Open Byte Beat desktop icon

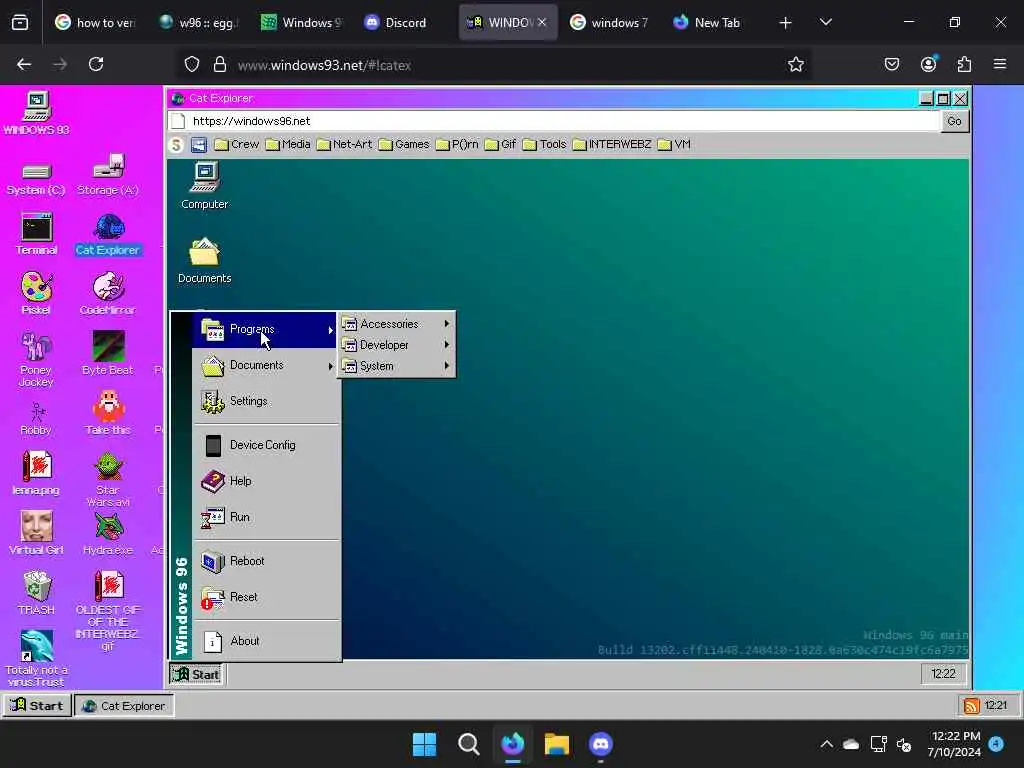pos(108,353)
